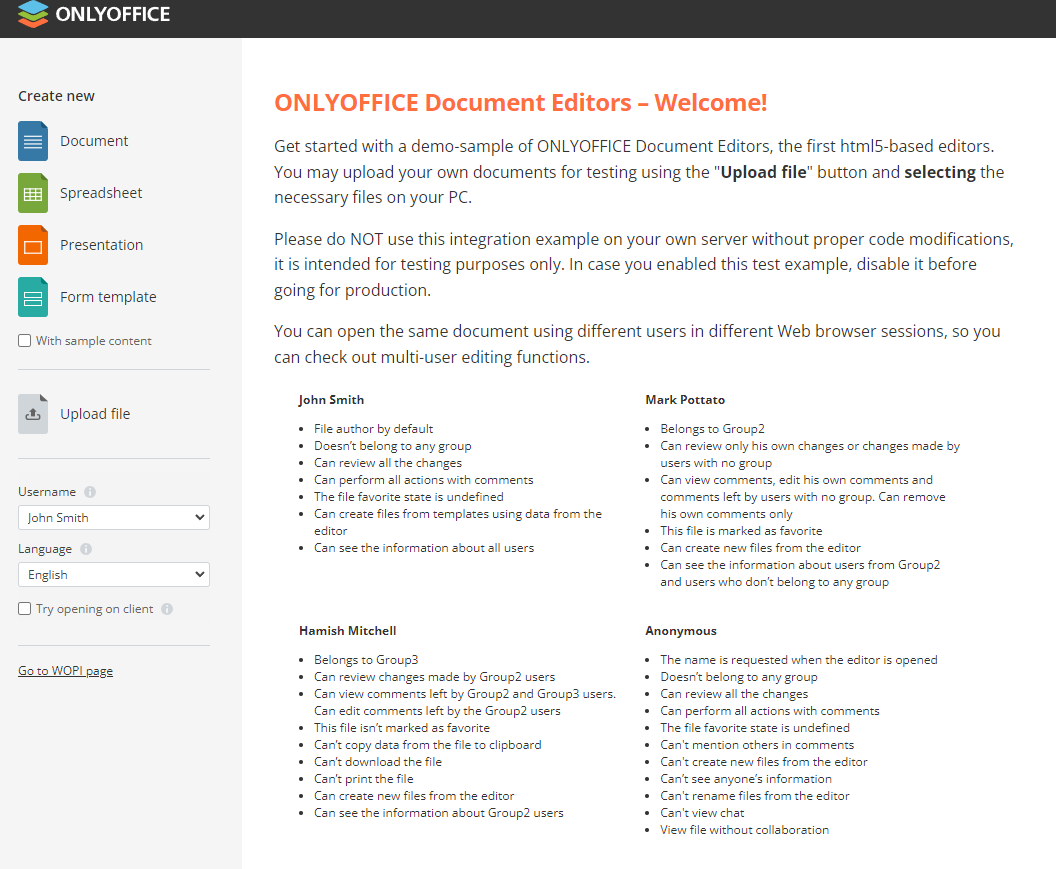Click the Hamish Mitchell user heading
This screenshot has height=869, width=1056.
[x=348, y=631]
